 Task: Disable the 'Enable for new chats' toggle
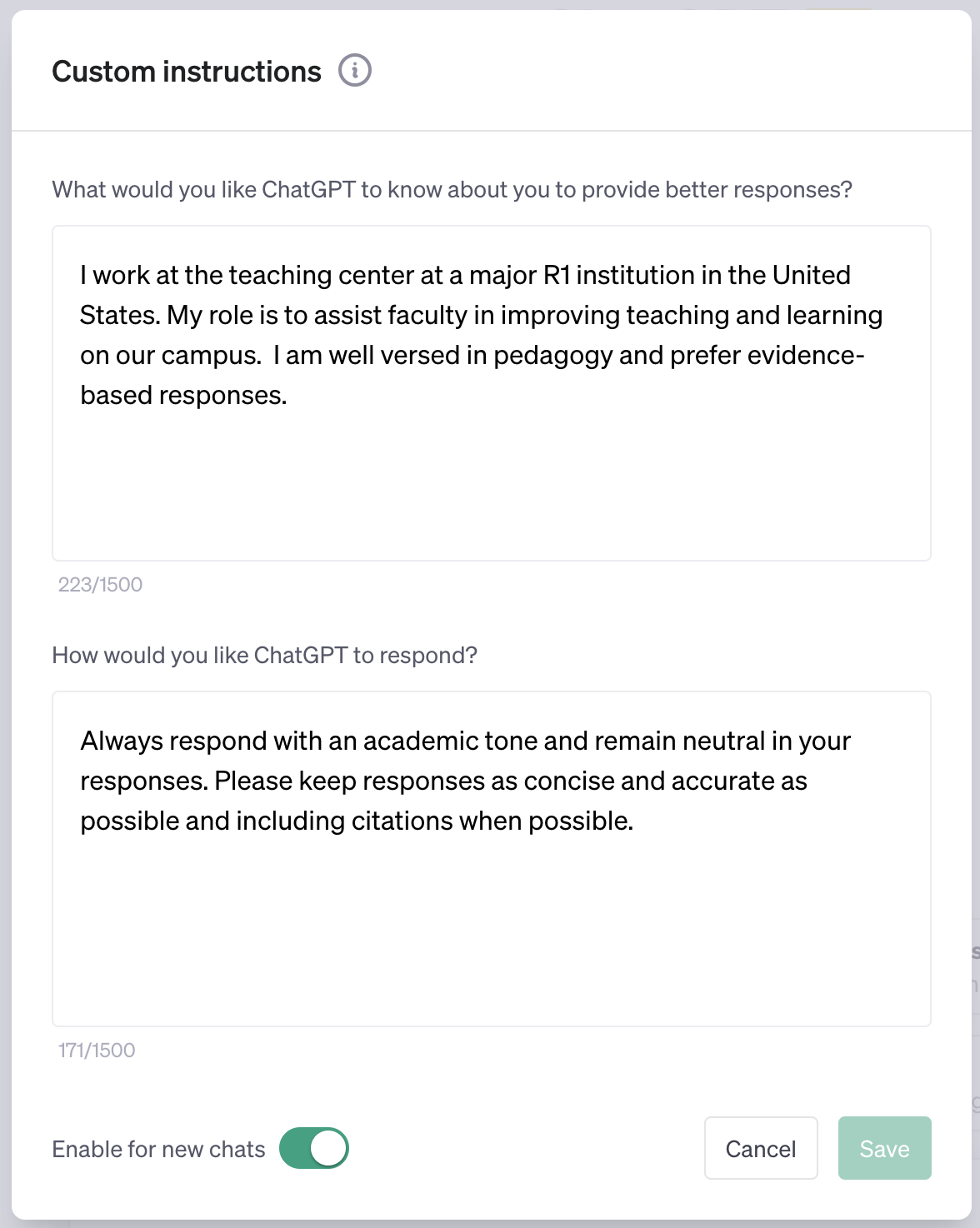[313, 1148]
